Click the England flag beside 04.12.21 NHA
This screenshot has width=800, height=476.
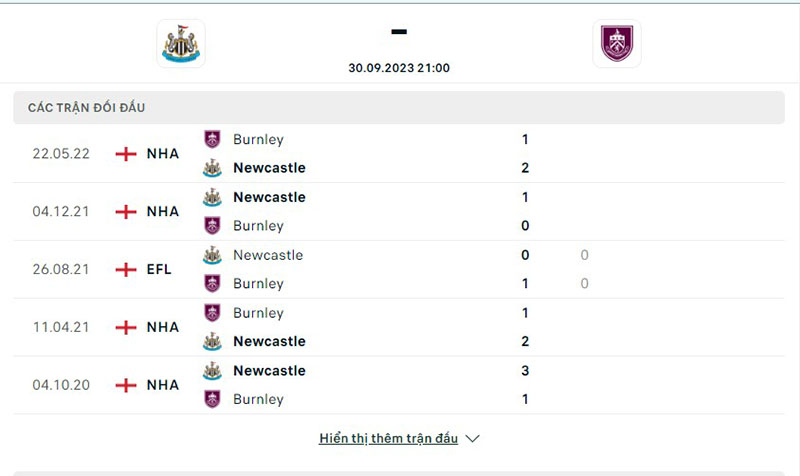point(126,211)
